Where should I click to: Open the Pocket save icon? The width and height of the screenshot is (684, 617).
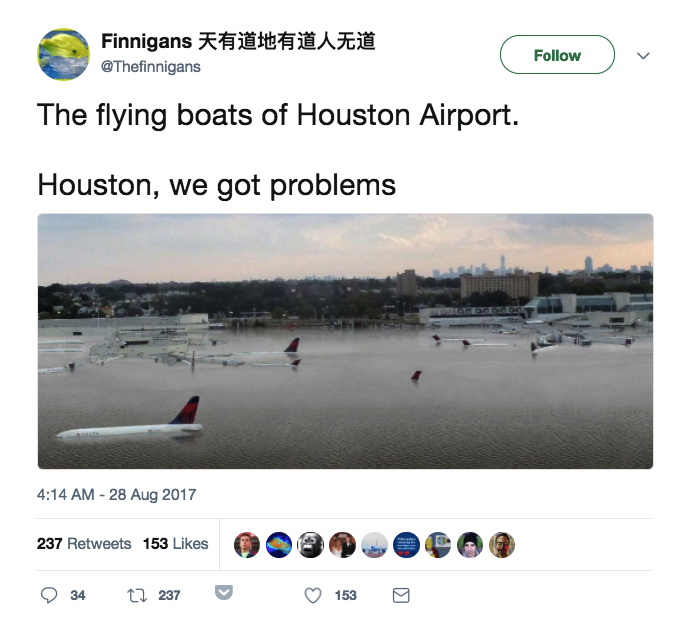[x=224, y=593]
